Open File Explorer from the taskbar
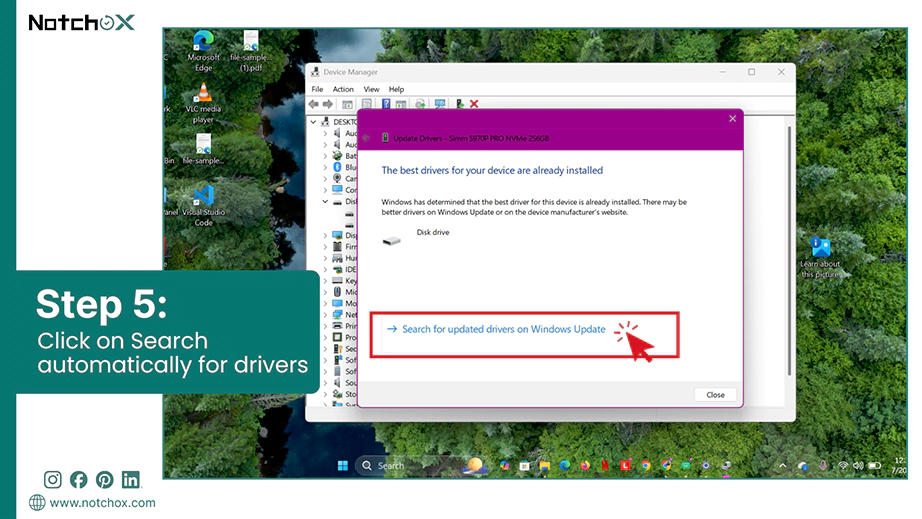The image size is (922, 519). coord(545,466)
